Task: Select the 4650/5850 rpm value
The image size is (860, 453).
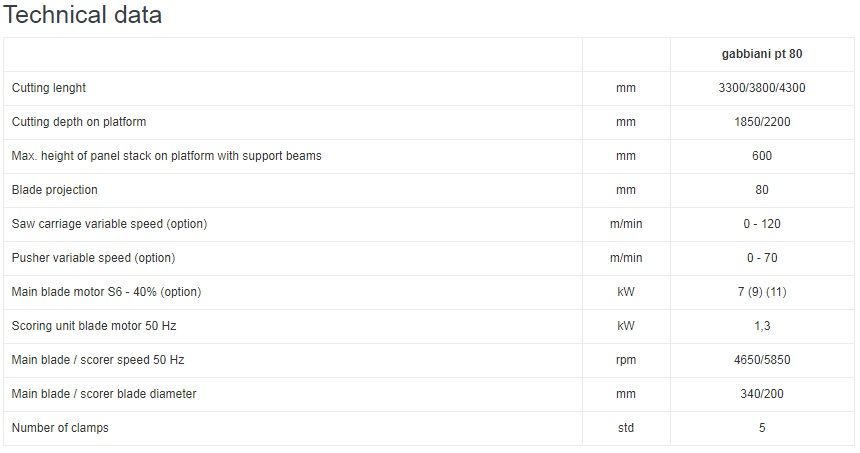Action: [762, 360]
